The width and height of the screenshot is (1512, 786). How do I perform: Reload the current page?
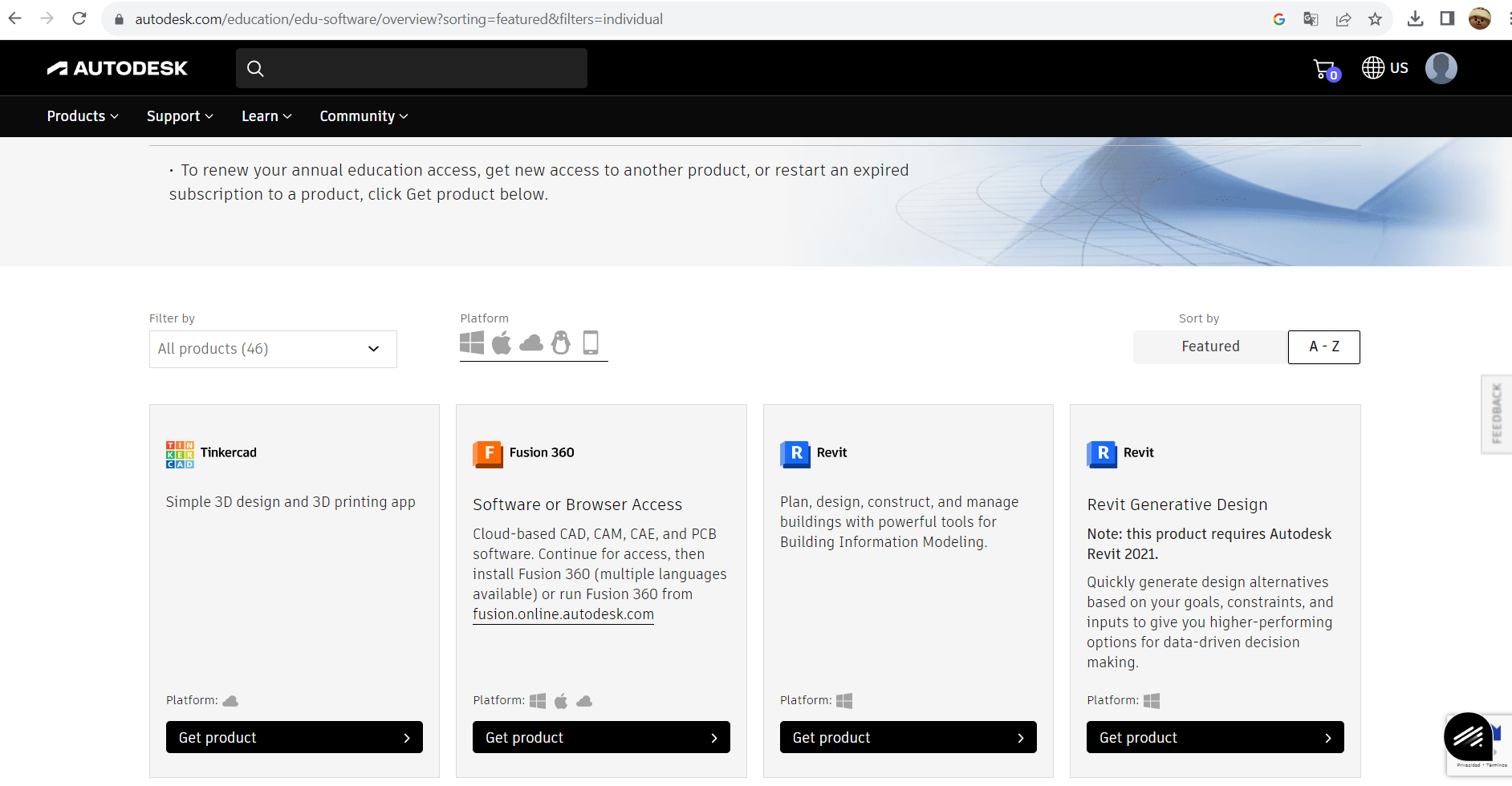(79, 18)
